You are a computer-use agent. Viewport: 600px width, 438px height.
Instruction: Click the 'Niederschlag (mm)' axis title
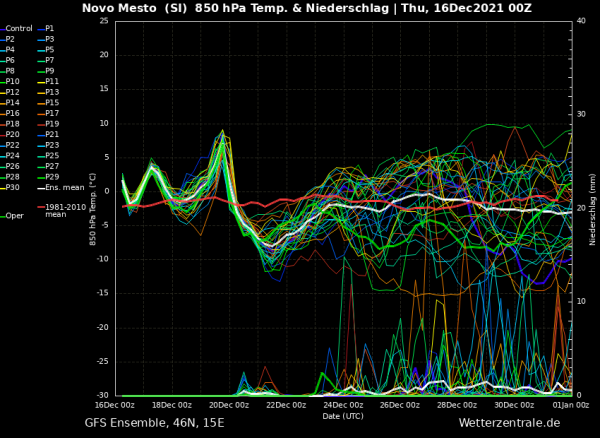tap(592, 209)
